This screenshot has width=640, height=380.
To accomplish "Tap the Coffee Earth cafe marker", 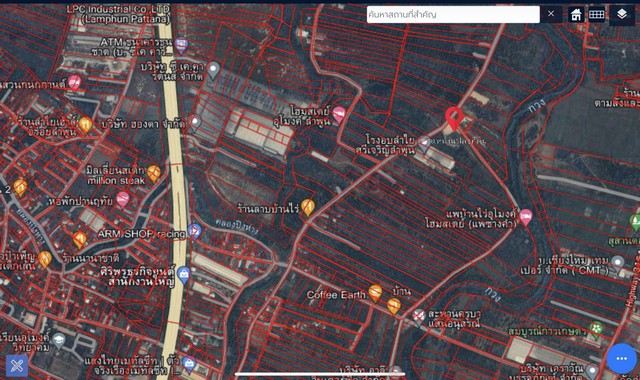I will pos(375,293).
